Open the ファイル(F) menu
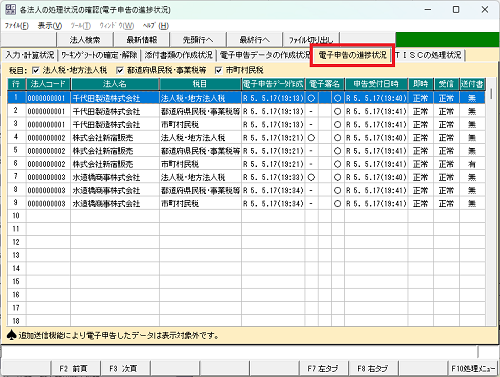This screenshot has width=500, height=377. (x=17, y=25)
